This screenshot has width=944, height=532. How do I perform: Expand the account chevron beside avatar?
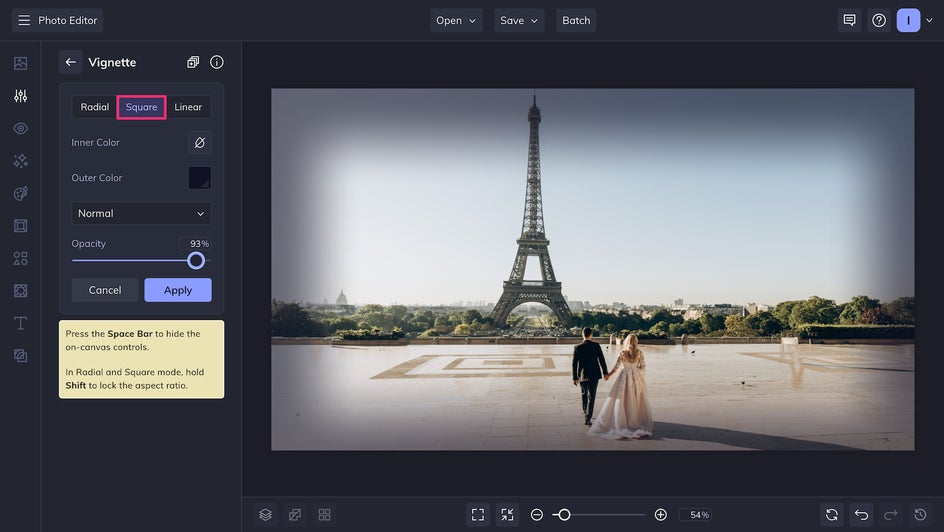click(929, 20)
